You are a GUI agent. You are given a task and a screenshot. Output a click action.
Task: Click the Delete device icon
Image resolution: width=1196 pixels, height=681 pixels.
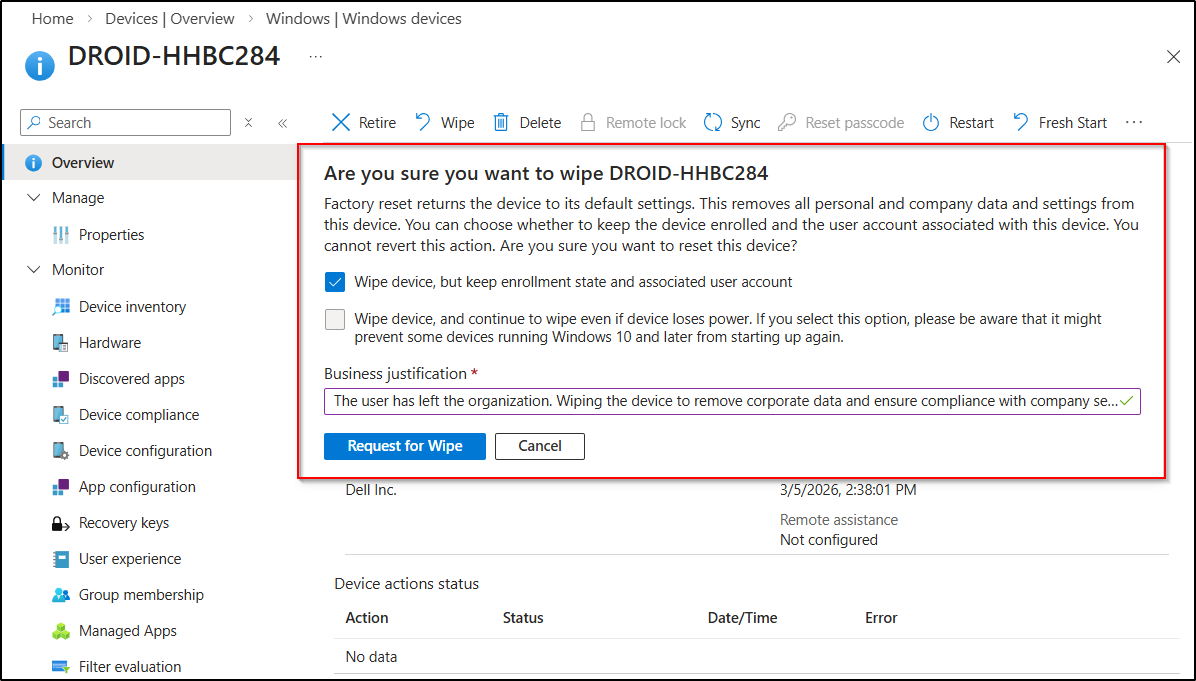(x=527, y=122)
